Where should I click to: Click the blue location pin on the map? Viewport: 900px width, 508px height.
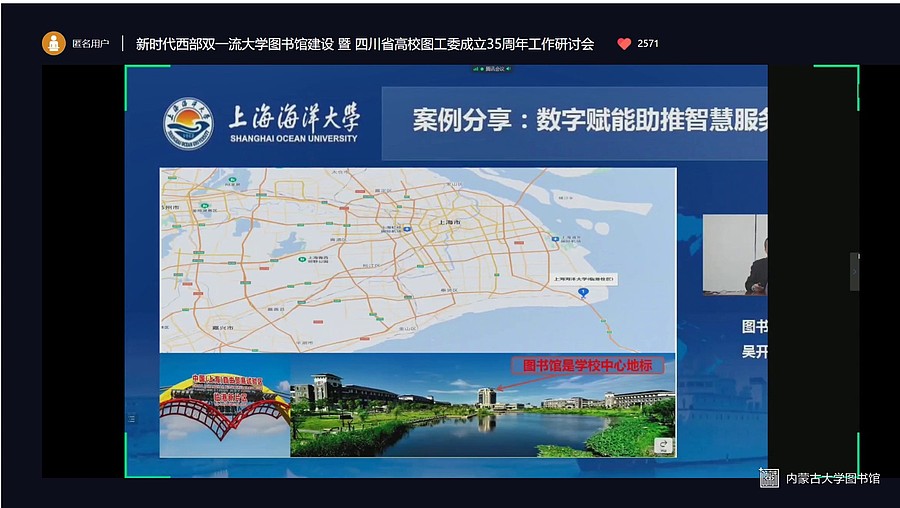point(583,293)
